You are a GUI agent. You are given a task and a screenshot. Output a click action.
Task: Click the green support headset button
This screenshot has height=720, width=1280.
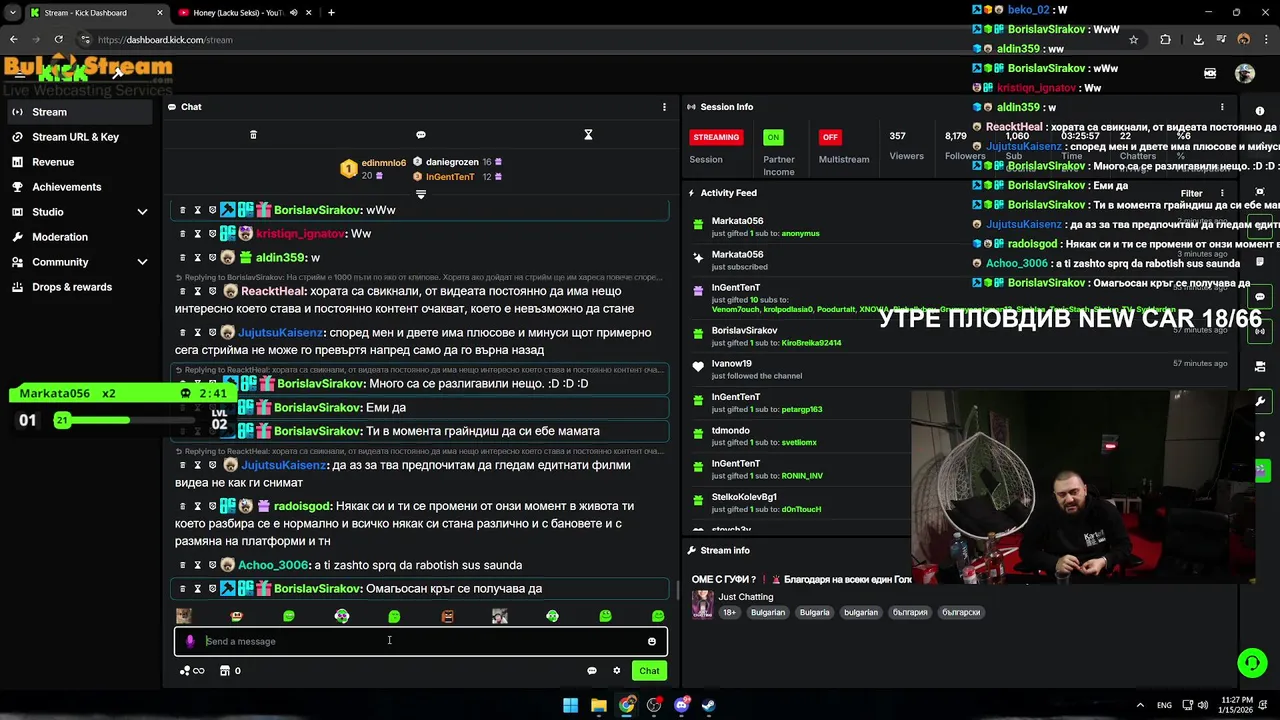click(1252, 662)
